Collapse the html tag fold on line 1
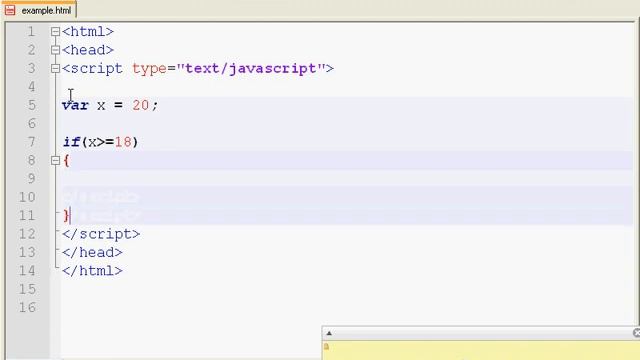This screenshot has height=360, width=640. [x=56, y=31]
